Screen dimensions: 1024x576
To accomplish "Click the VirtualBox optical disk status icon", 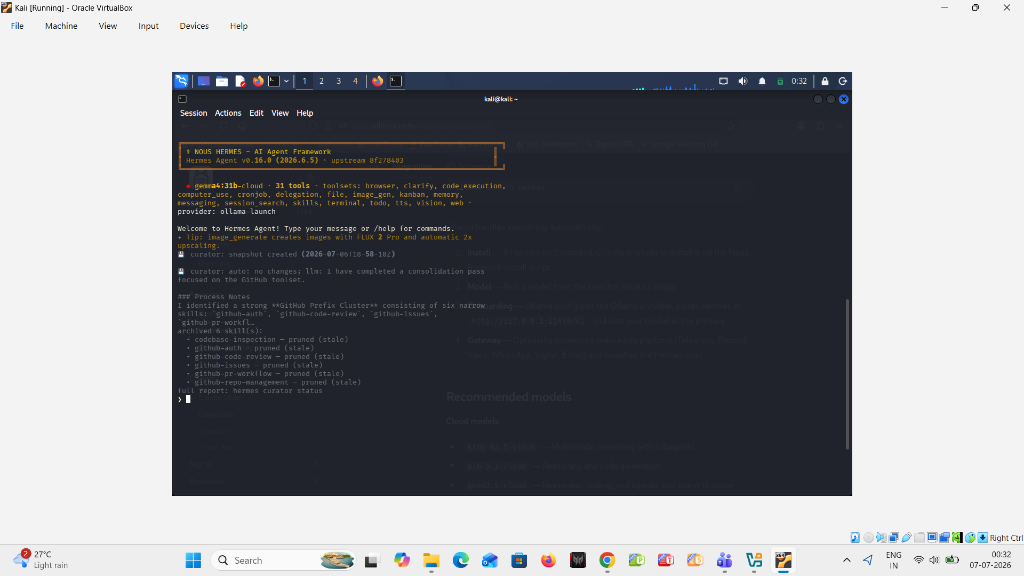I will tap(868, 537).
